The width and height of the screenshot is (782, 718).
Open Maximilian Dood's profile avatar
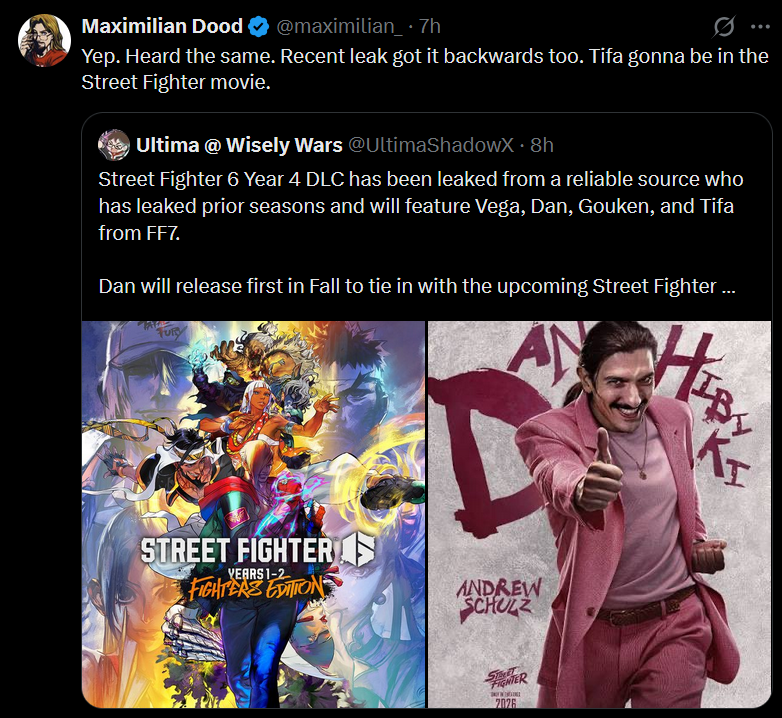tap(44, 40)
